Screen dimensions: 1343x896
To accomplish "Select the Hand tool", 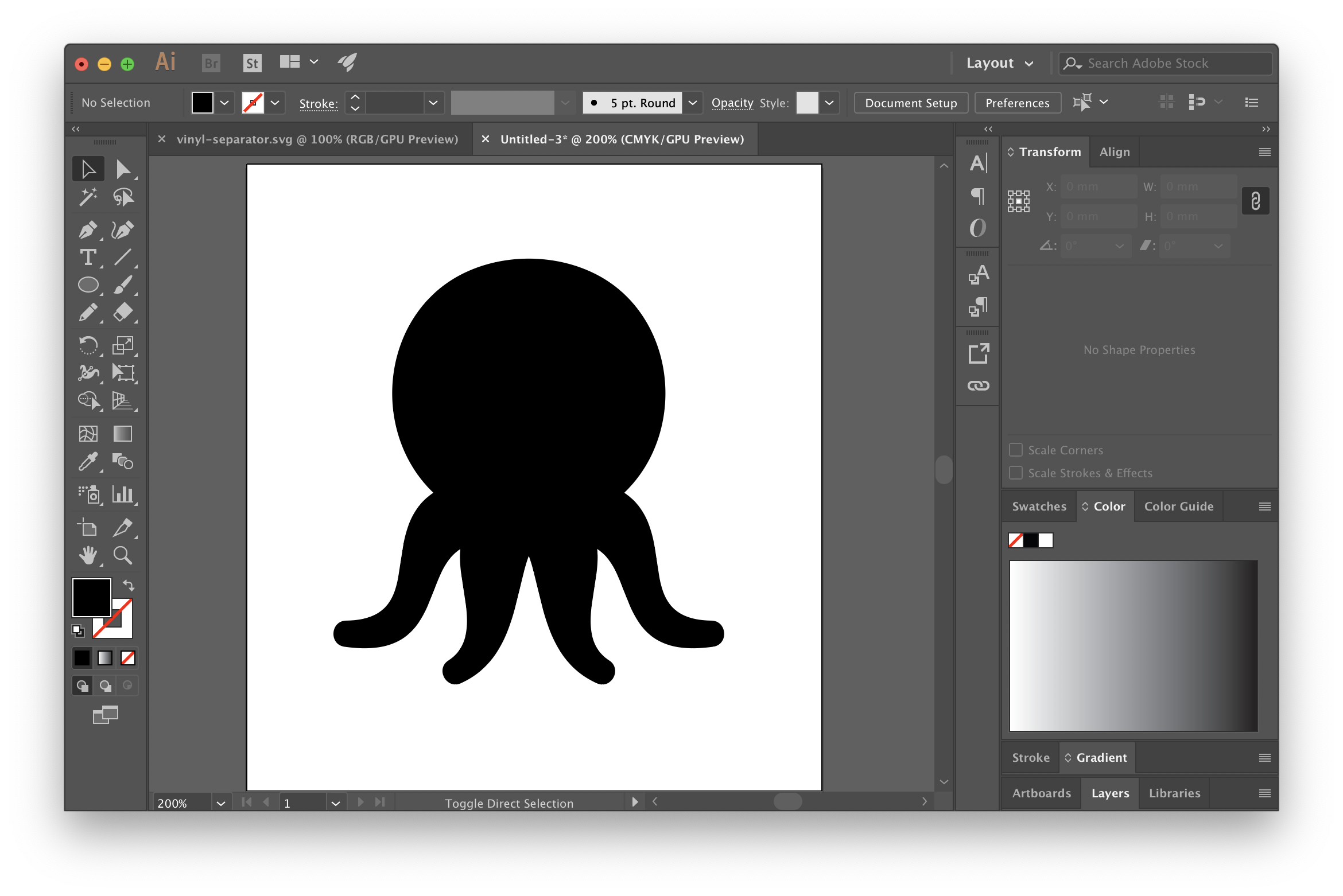I will point(88,555).
